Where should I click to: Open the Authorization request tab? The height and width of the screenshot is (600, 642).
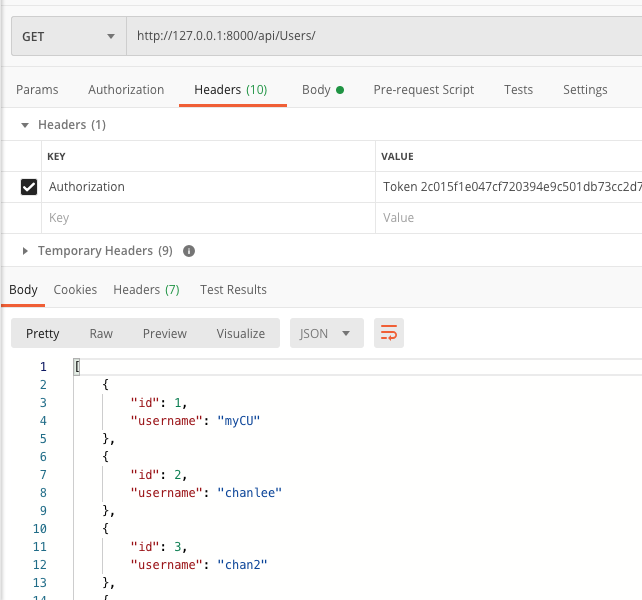(x=126, y=90)
